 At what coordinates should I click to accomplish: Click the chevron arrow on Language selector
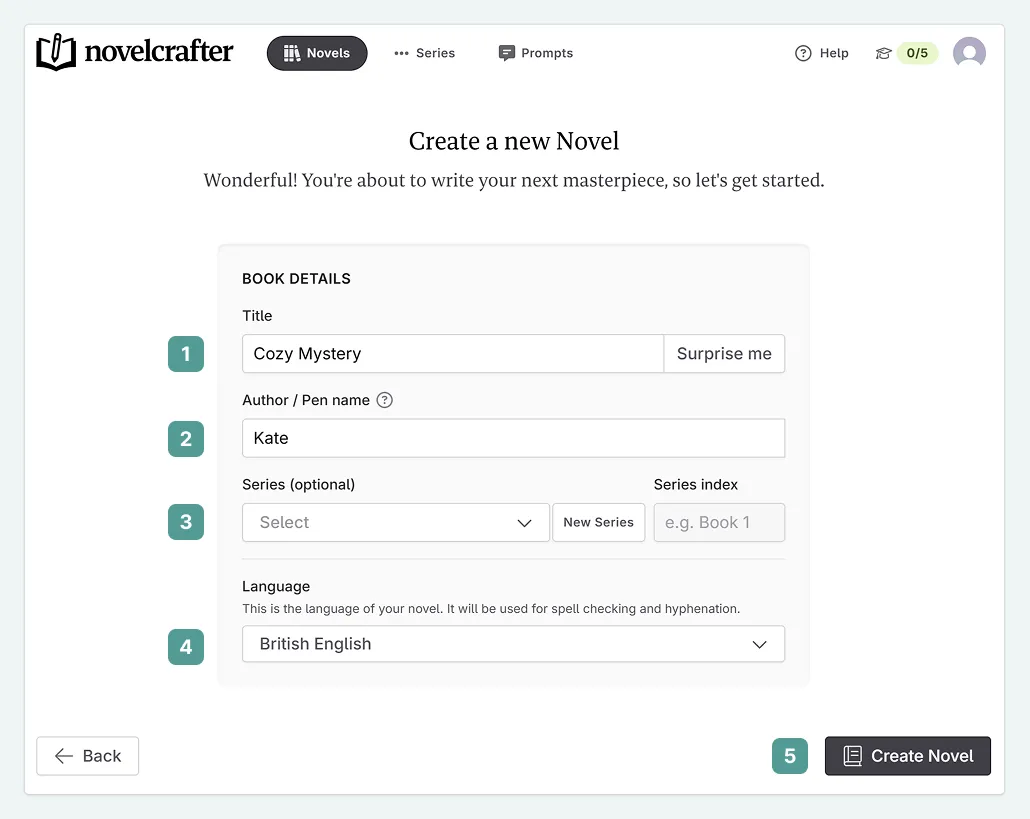pyautogui.click(x=760, y=645)
